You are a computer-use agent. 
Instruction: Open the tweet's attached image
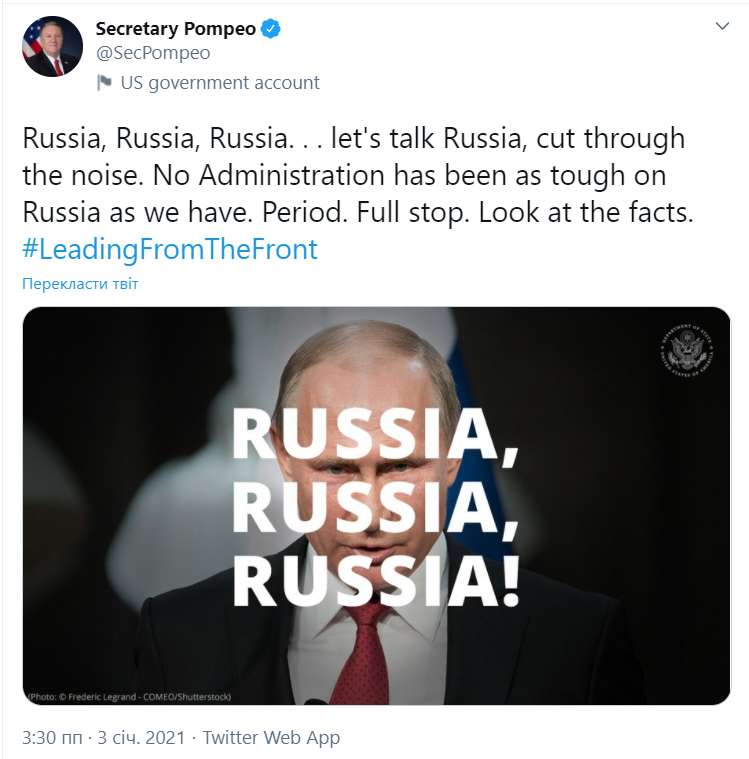point(376,505)
